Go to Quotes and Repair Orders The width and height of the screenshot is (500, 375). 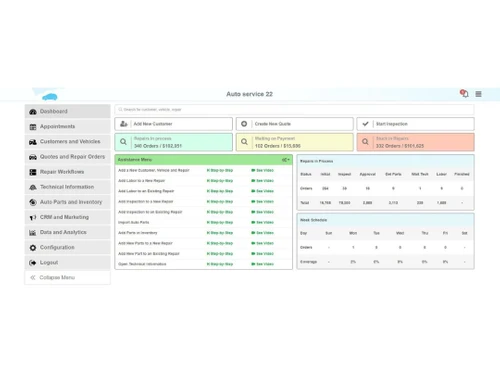pyautogui.click(x=67, y=157)
